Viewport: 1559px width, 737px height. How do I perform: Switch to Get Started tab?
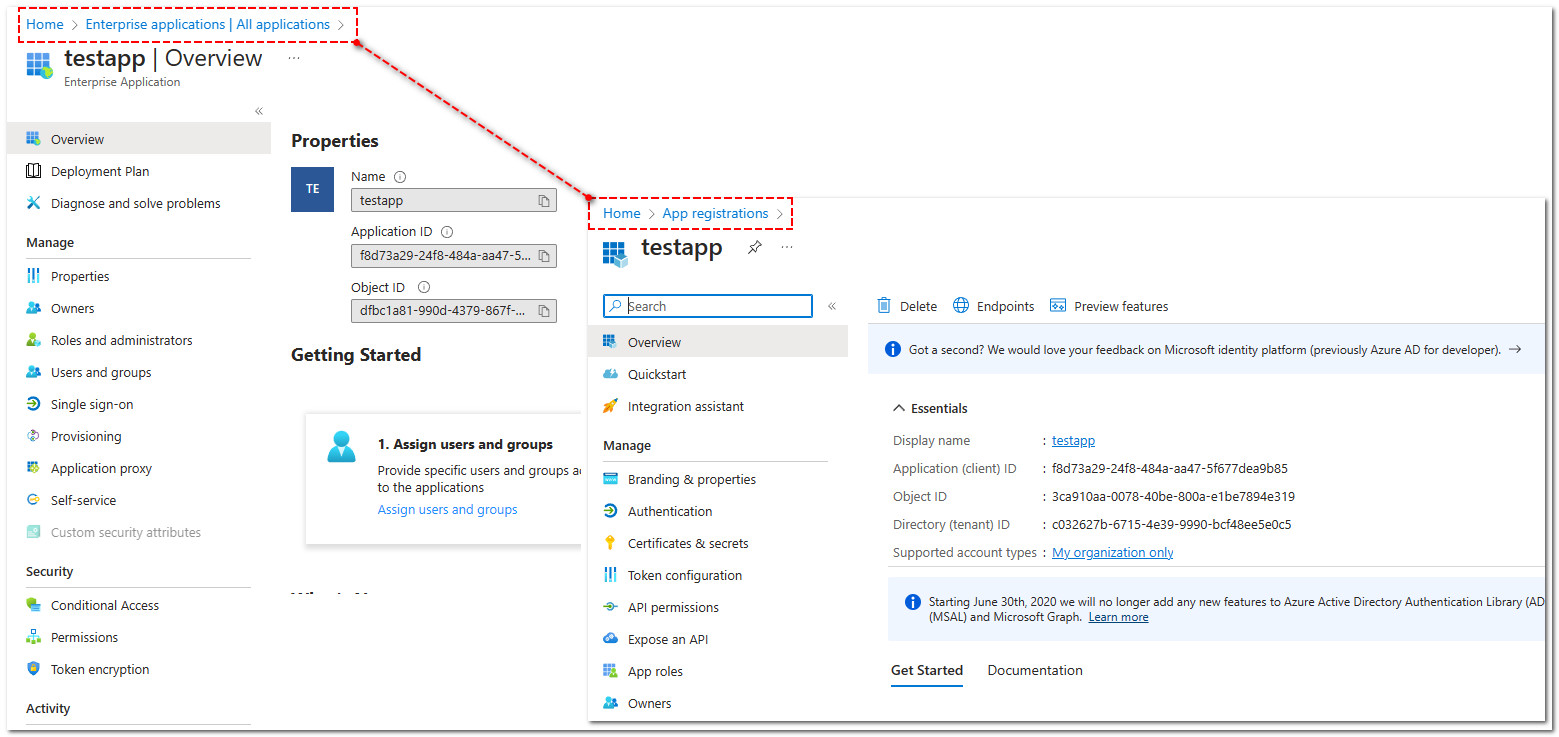click(927, 670)
